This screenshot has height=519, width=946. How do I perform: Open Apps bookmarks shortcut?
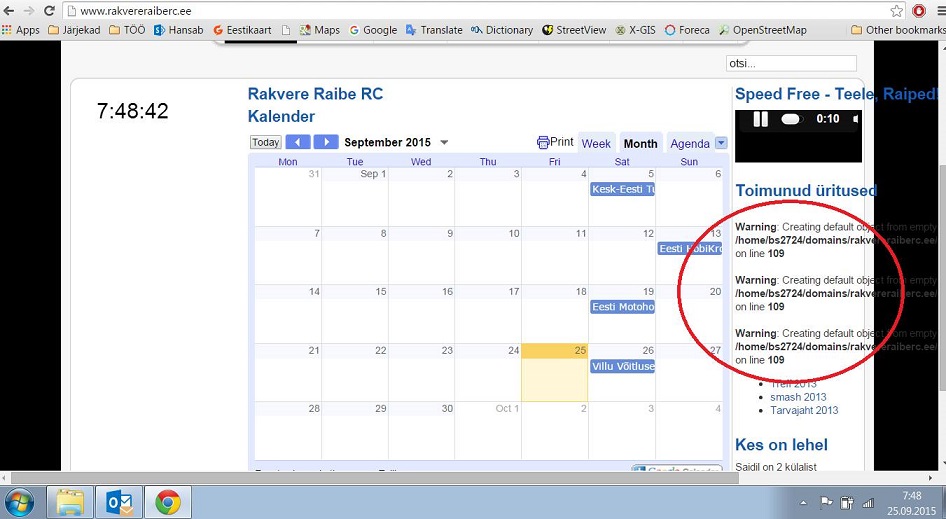click(21, 30)
